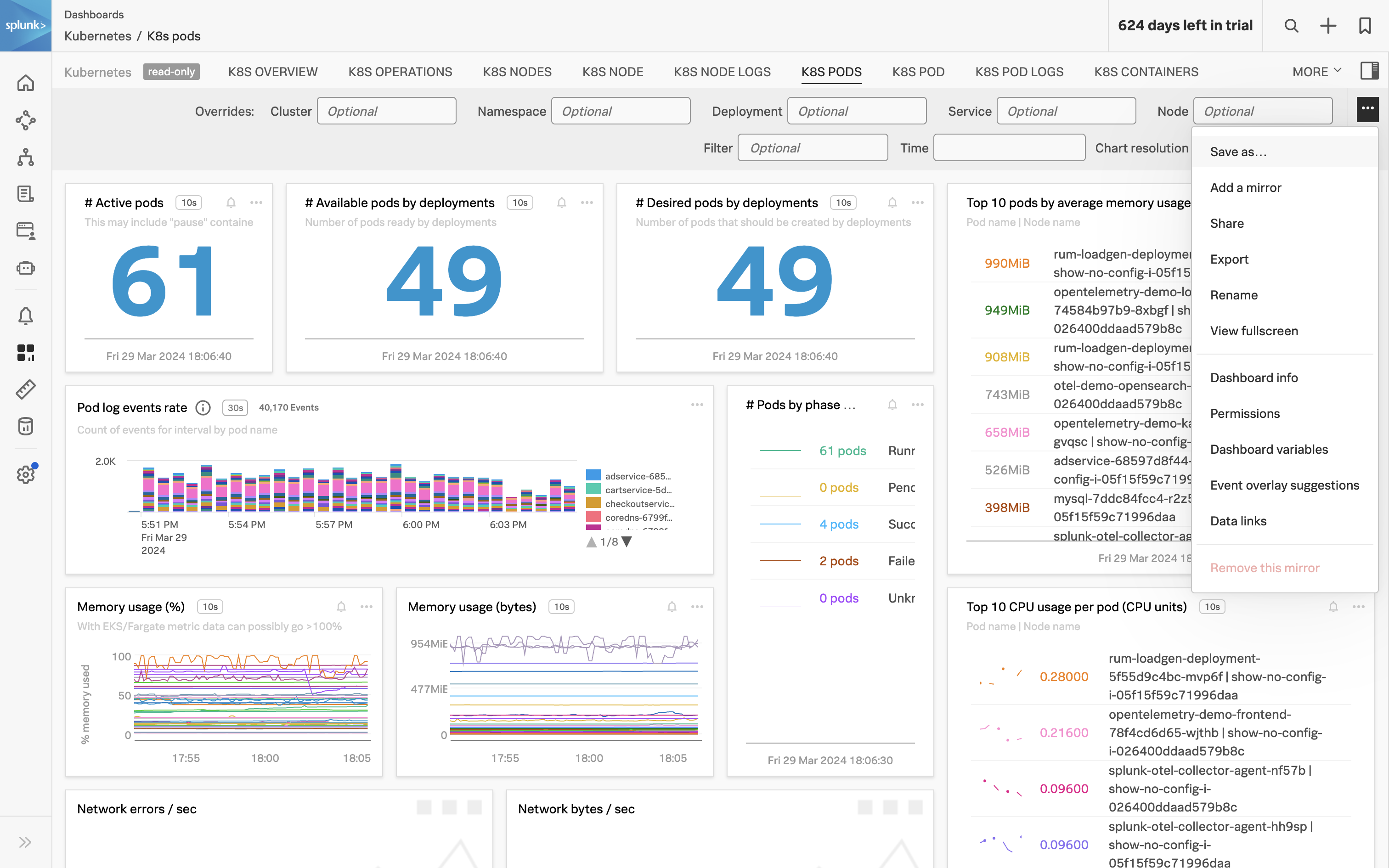Open the Time picker field

click(1009, 147)
